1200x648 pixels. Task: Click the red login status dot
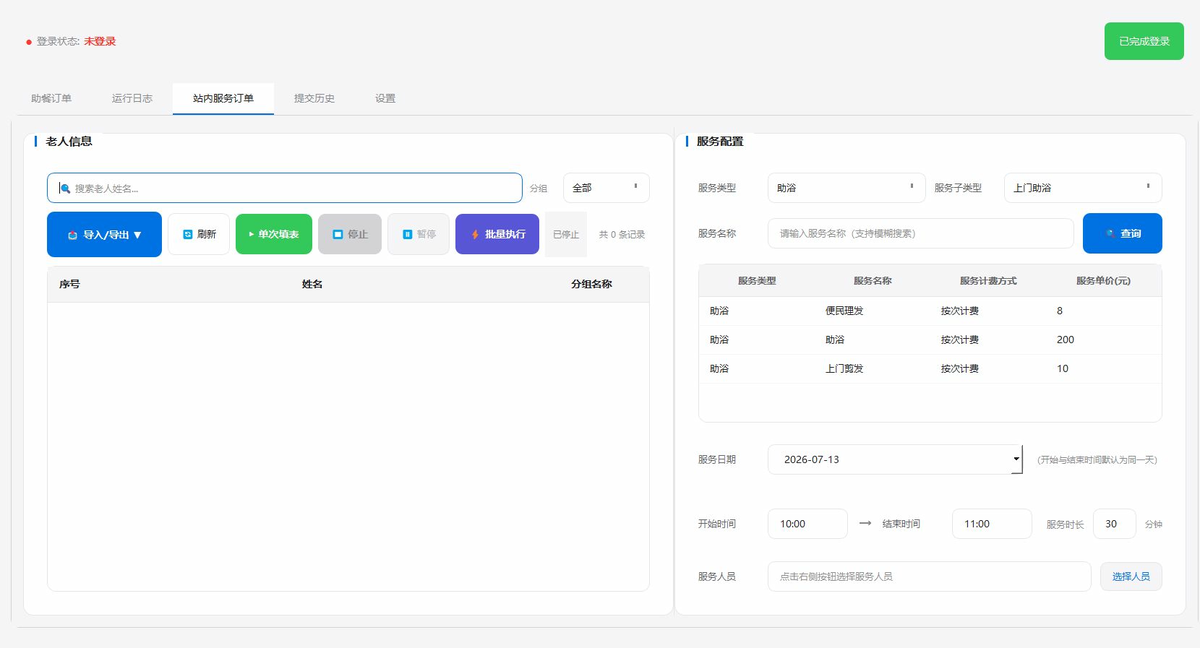[28, 42]
